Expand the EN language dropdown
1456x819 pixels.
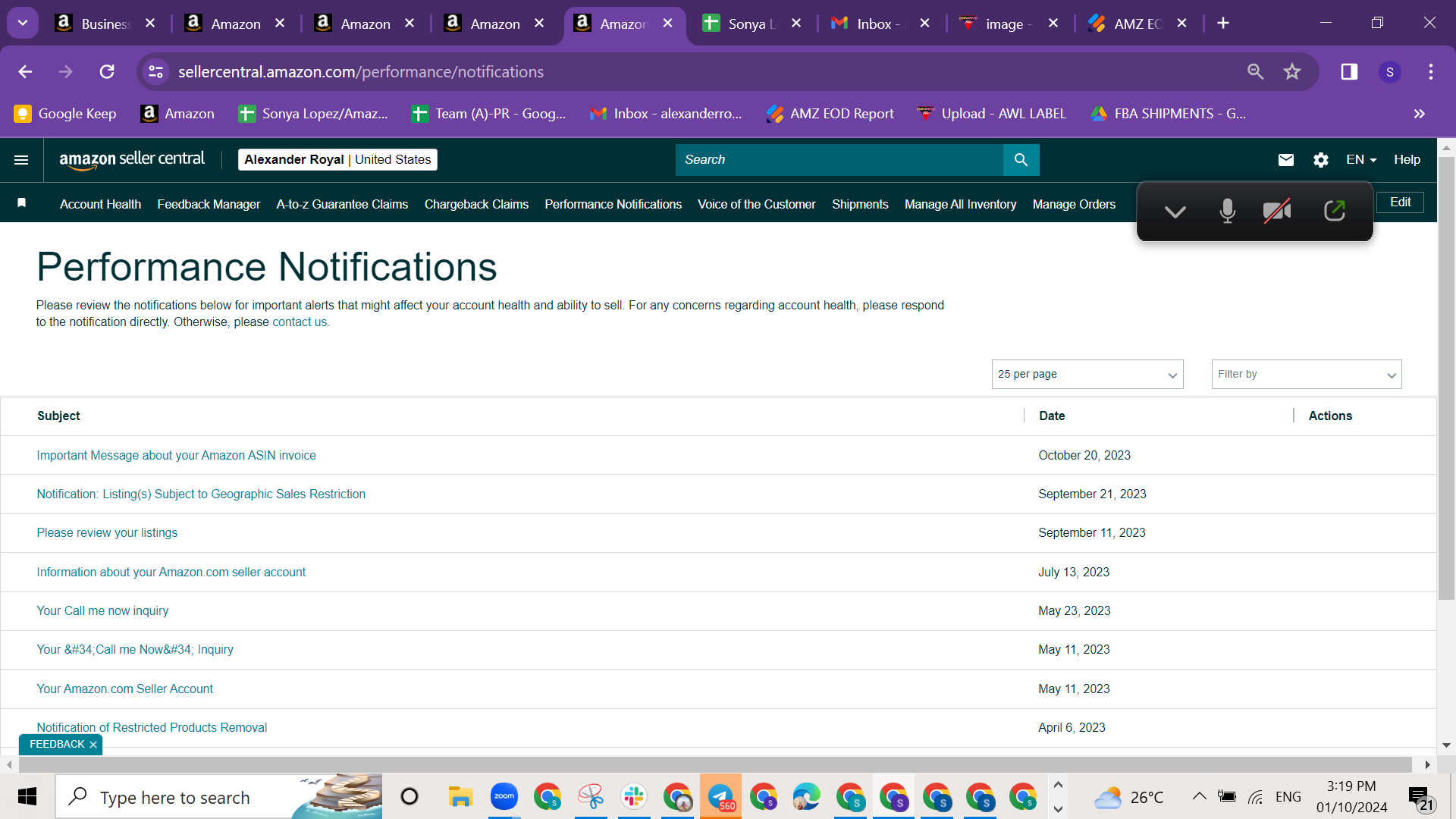point(1361,160)
